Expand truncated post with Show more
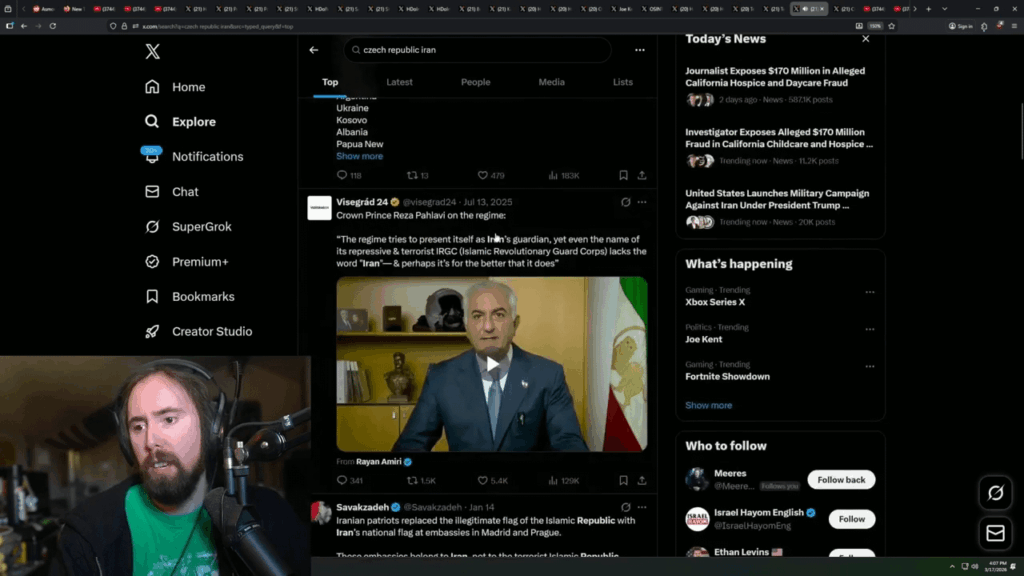Image resolution: width=1024 pixels, height=576 pixels. [x=359, y=156]
